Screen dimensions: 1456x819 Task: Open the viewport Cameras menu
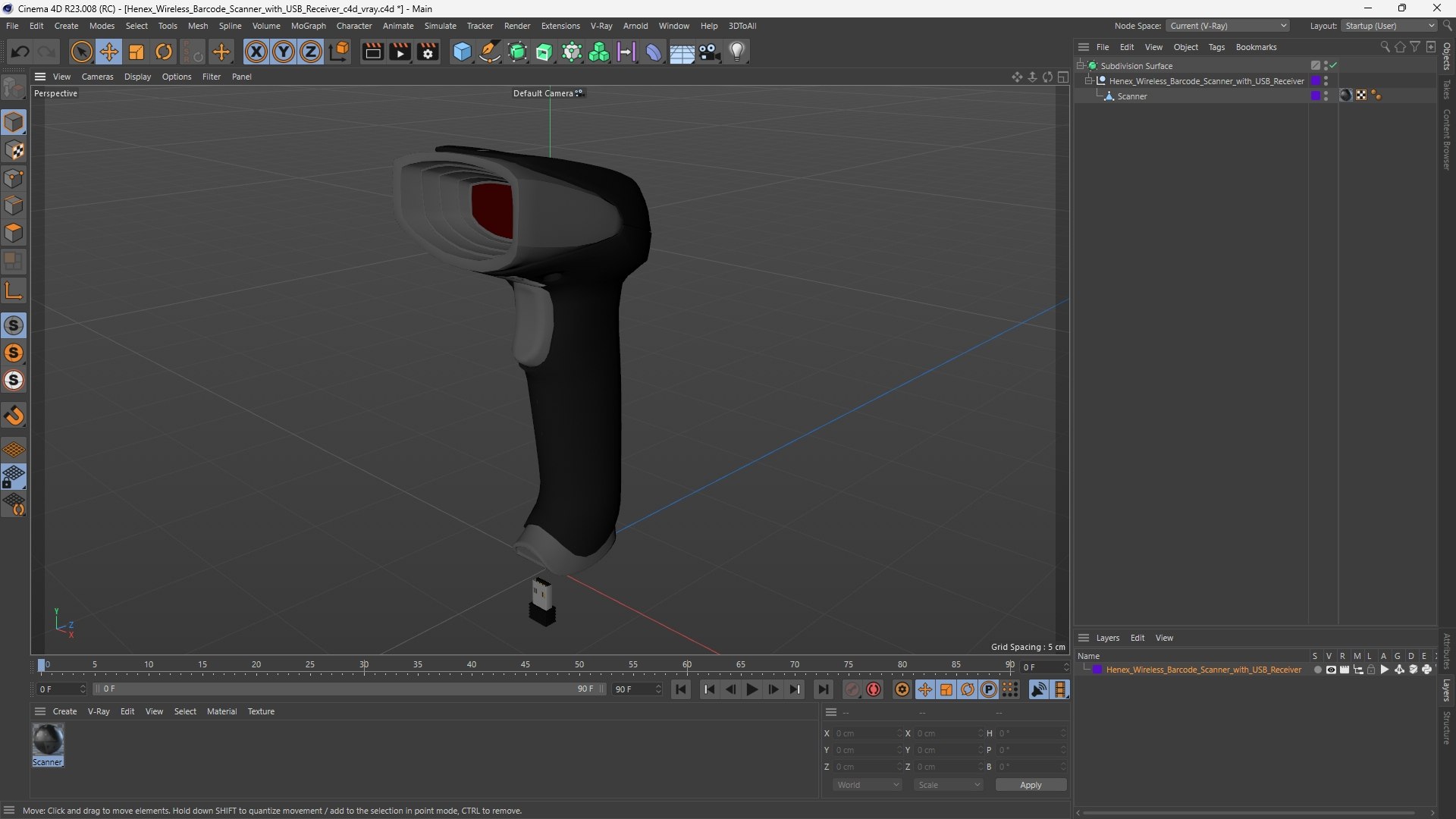[97, 77]
